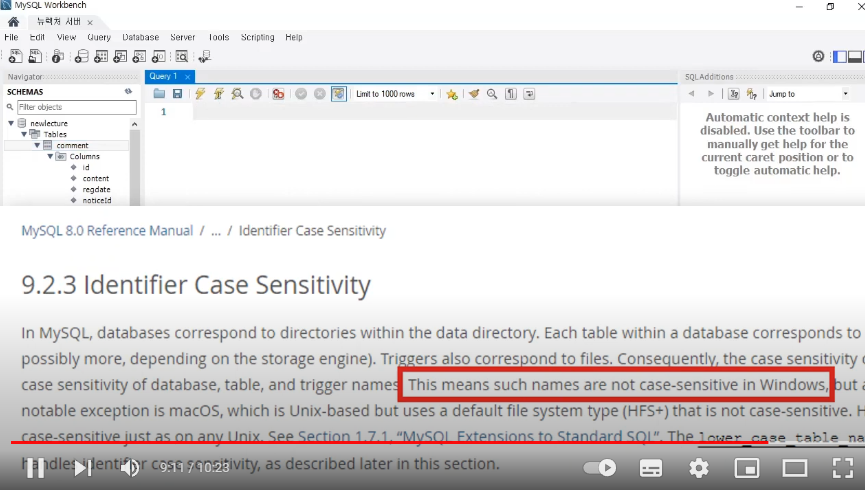
Task: Go forward in SQL Additions help
Action: (711, 94)
